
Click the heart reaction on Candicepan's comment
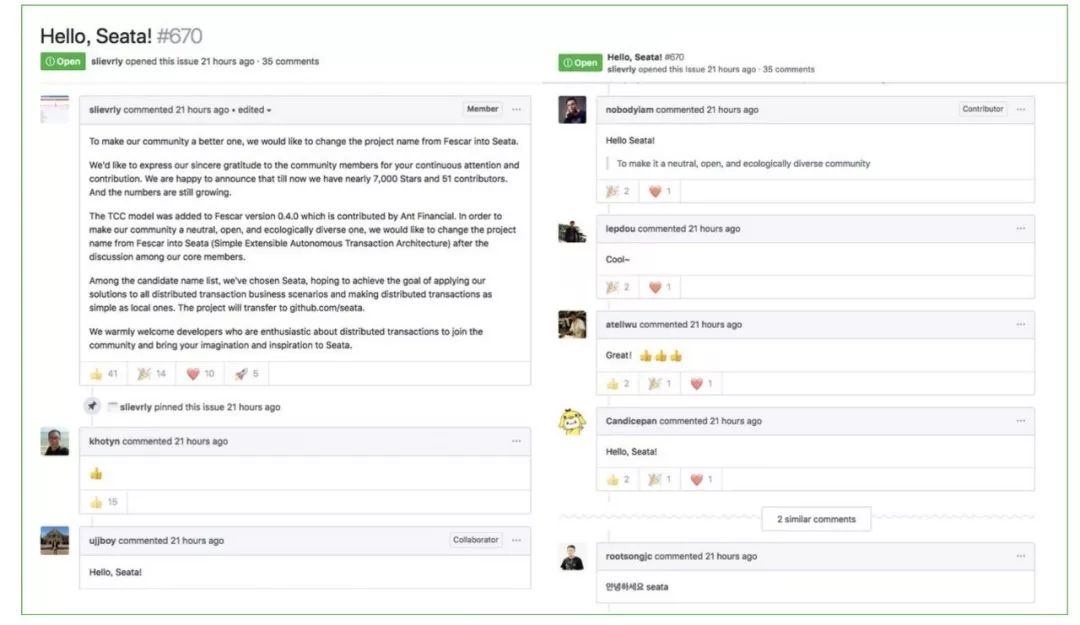[x=701, y=479]
